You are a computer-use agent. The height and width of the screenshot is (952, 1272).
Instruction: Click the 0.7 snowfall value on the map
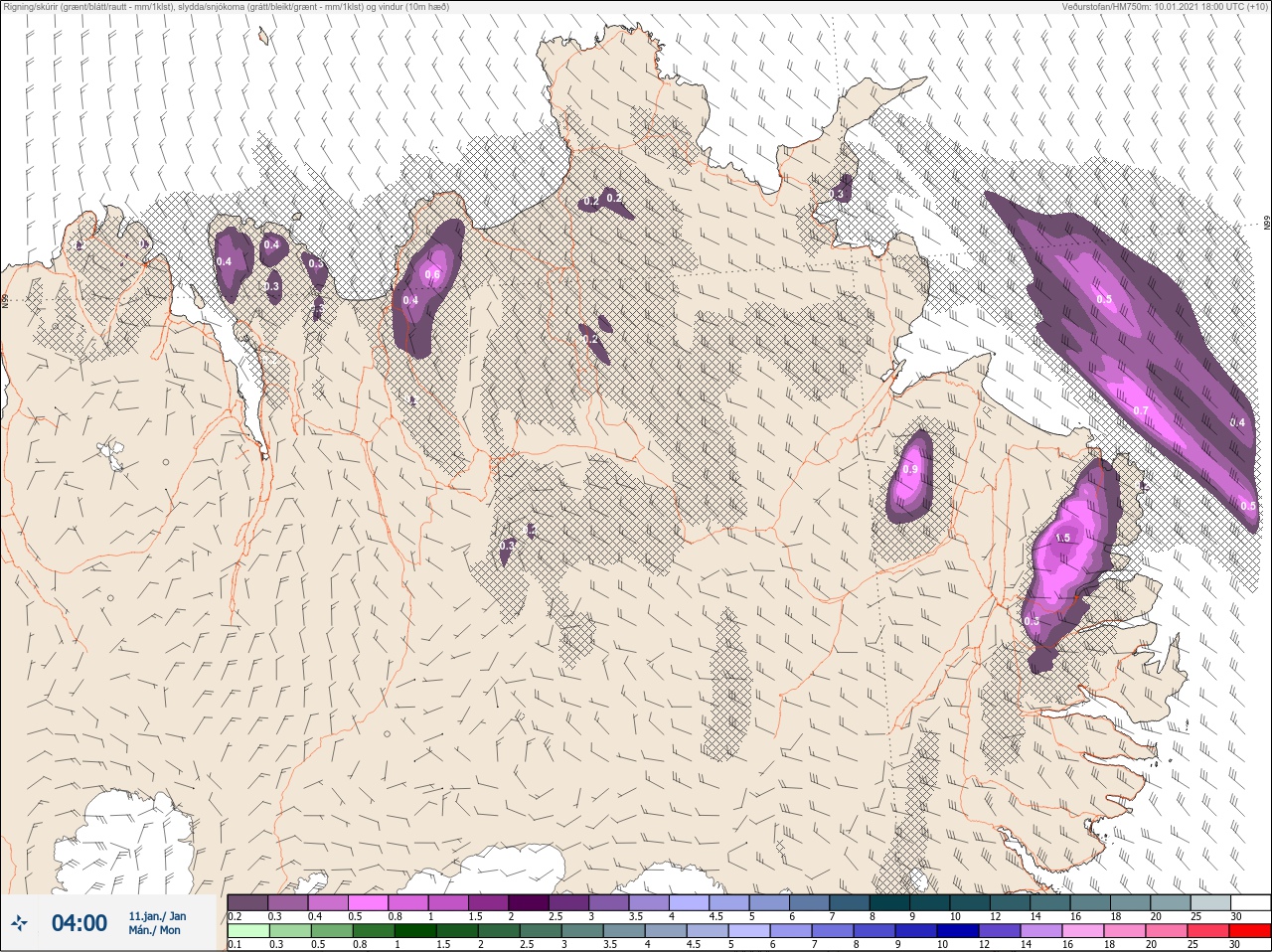[1141, 410]
